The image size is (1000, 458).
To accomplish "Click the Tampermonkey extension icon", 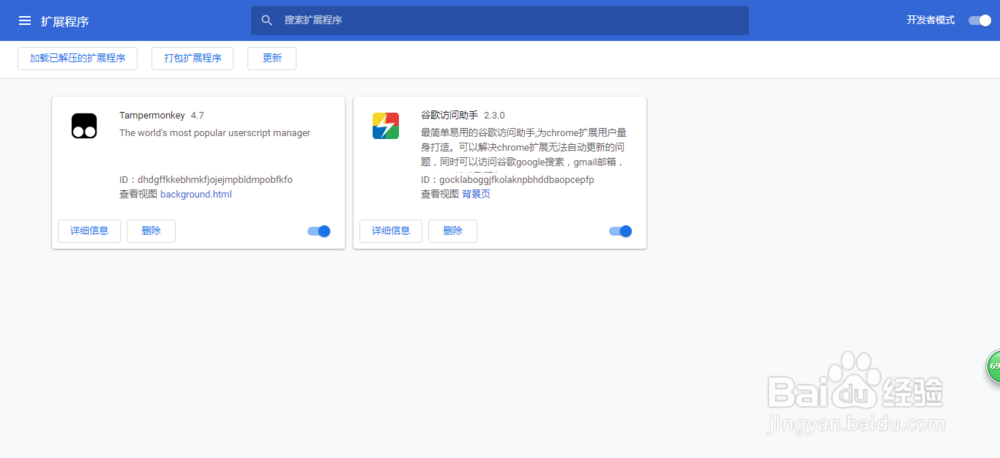I will coord(84,126).
